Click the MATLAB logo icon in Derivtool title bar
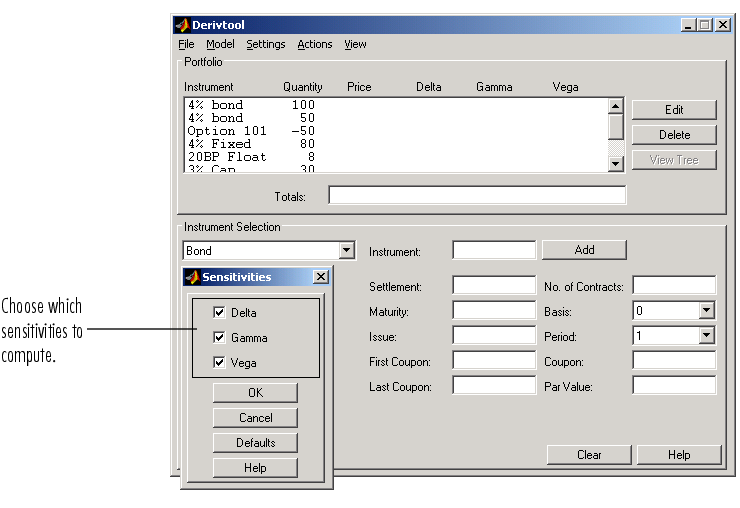The image size is (740, 508). tap(183, 25)
